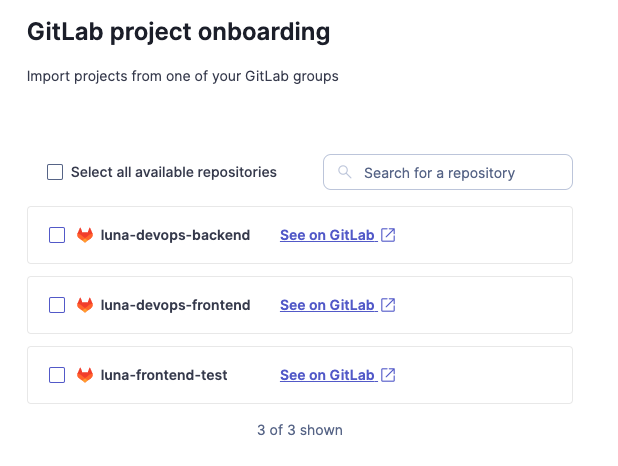Open See on GitLab link for luna-devops-frontend
This screenshot has width=618, height=466.
coord(327,305)
